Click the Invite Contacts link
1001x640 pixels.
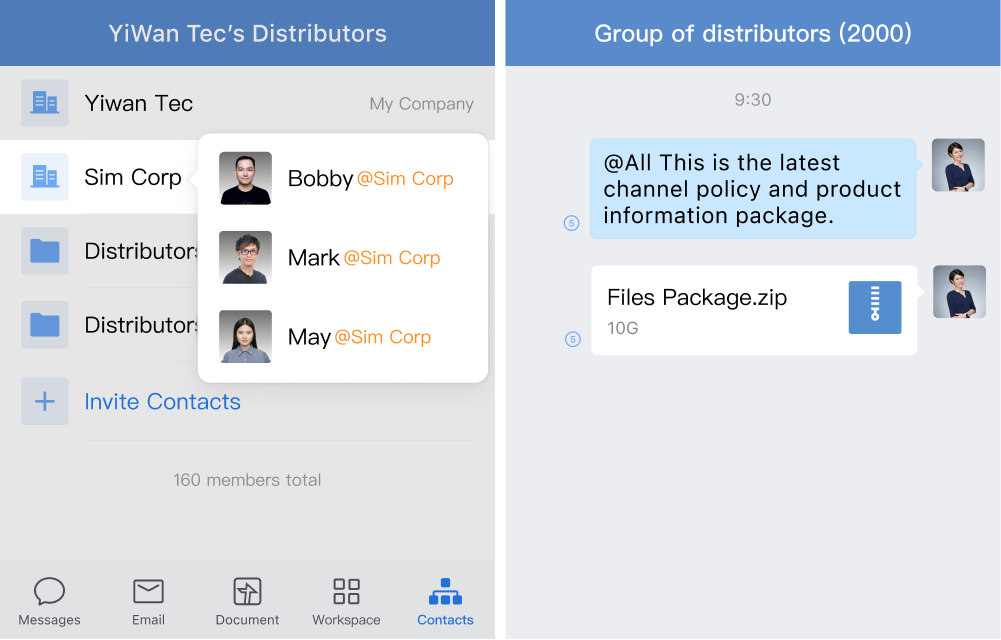click(x=162, y=401)
